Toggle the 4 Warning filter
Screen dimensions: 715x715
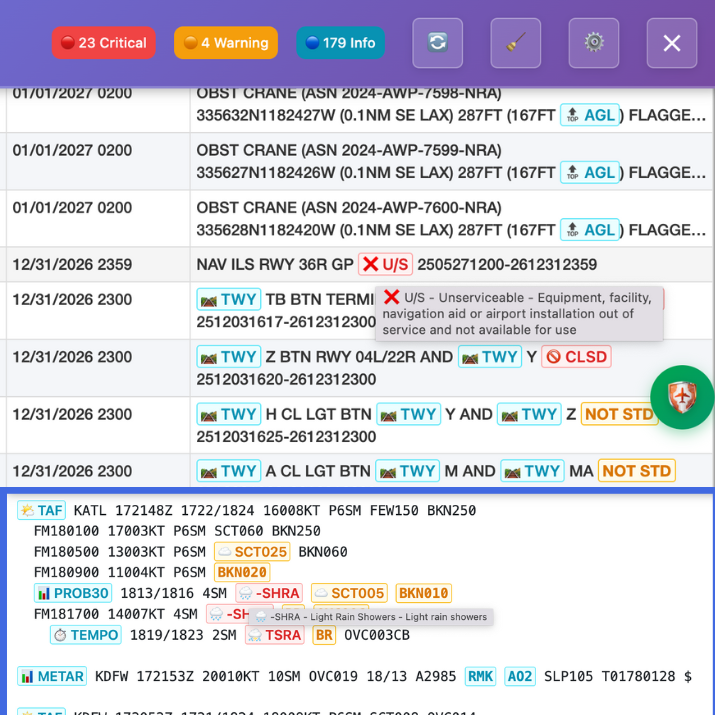[227, 43]
